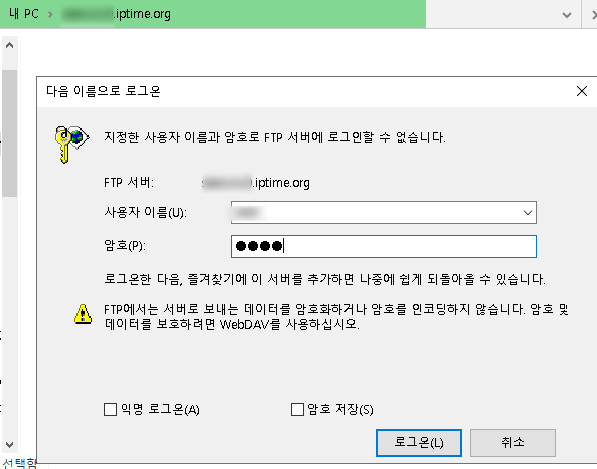Click the 다음 이름으로 로그온 title bar
Screen dimensions: 597x469
(x=305, y=91)
